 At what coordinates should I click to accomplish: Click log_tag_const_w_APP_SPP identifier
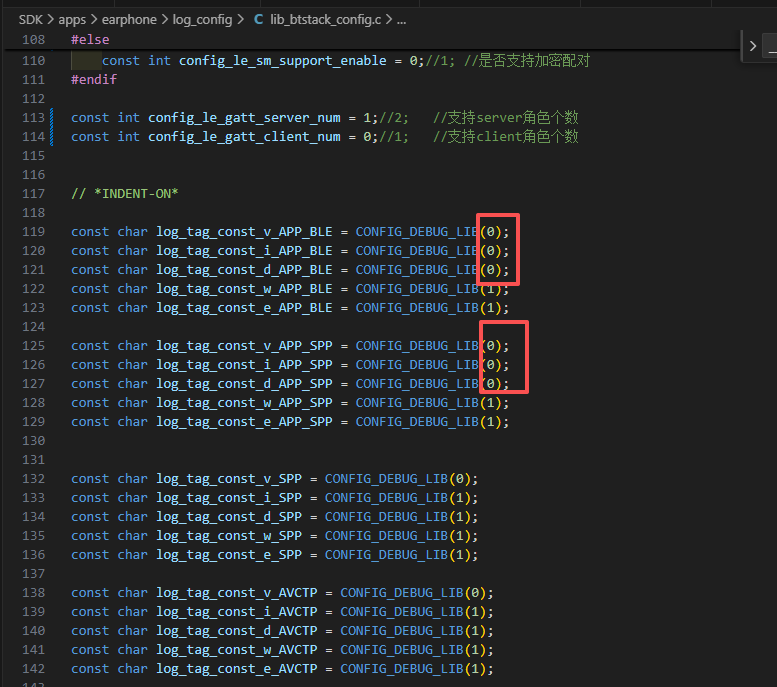[244, 403]
